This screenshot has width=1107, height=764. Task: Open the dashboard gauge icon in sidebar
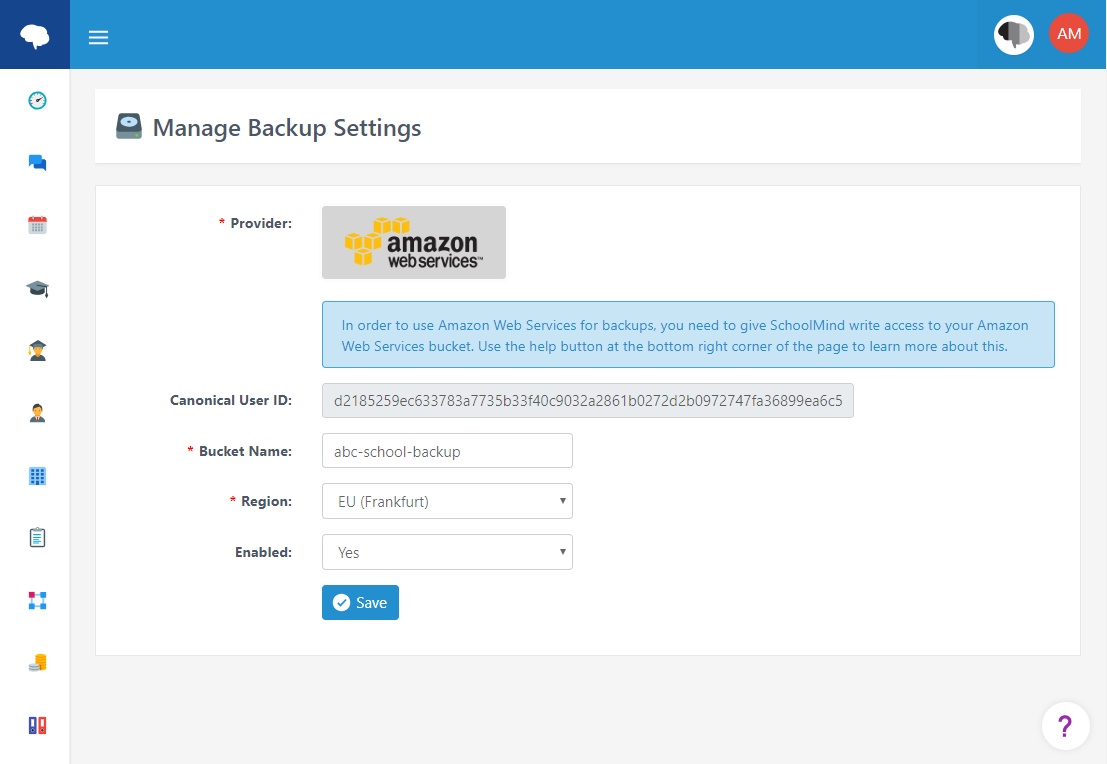click(x=37, y=100)
